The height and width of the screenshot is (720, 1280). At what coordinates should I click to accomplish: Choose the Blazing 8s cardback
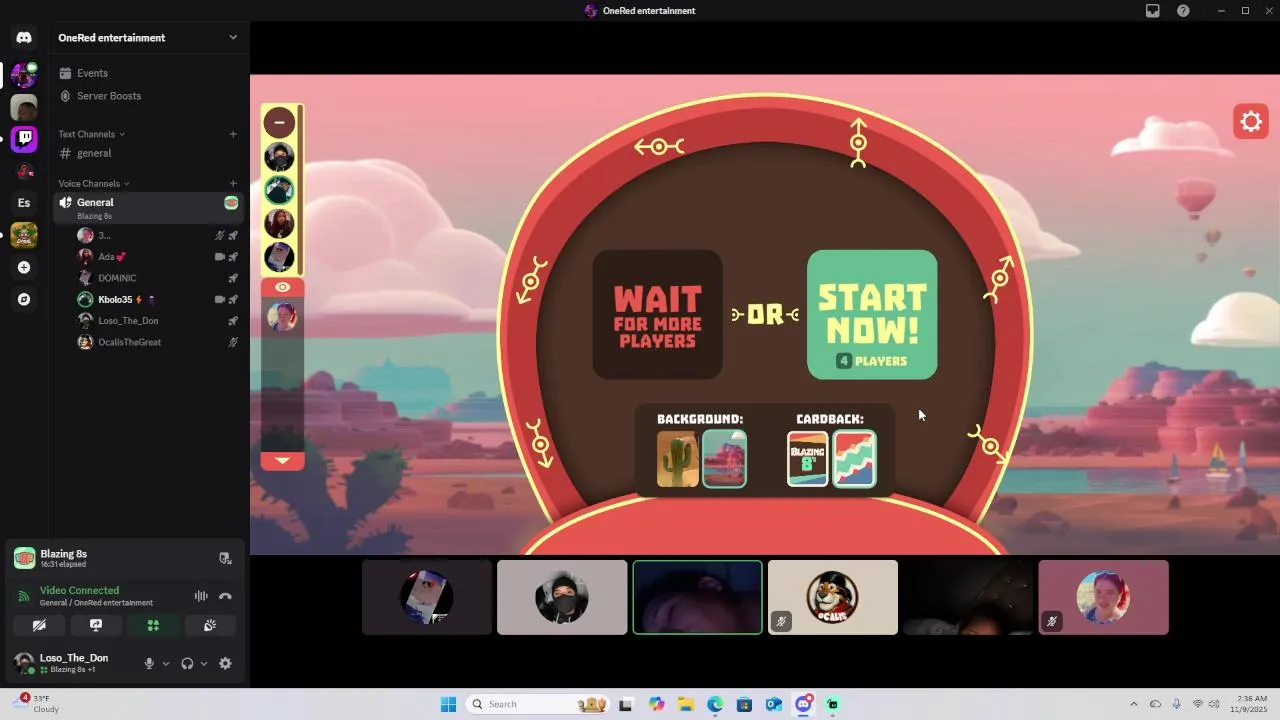808,459
